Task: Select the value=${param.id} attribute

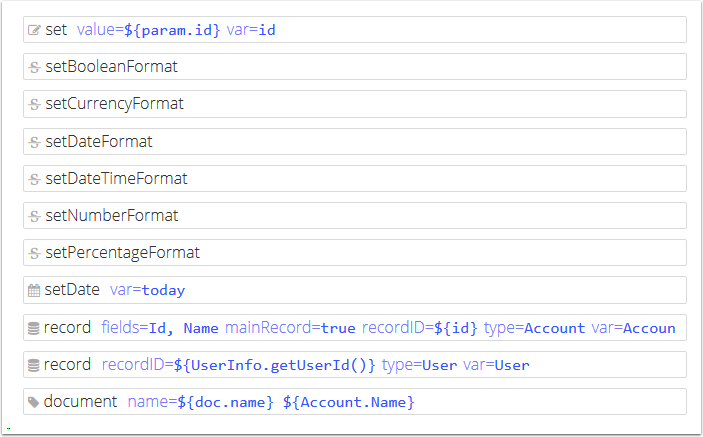Action: coord(148,30)
